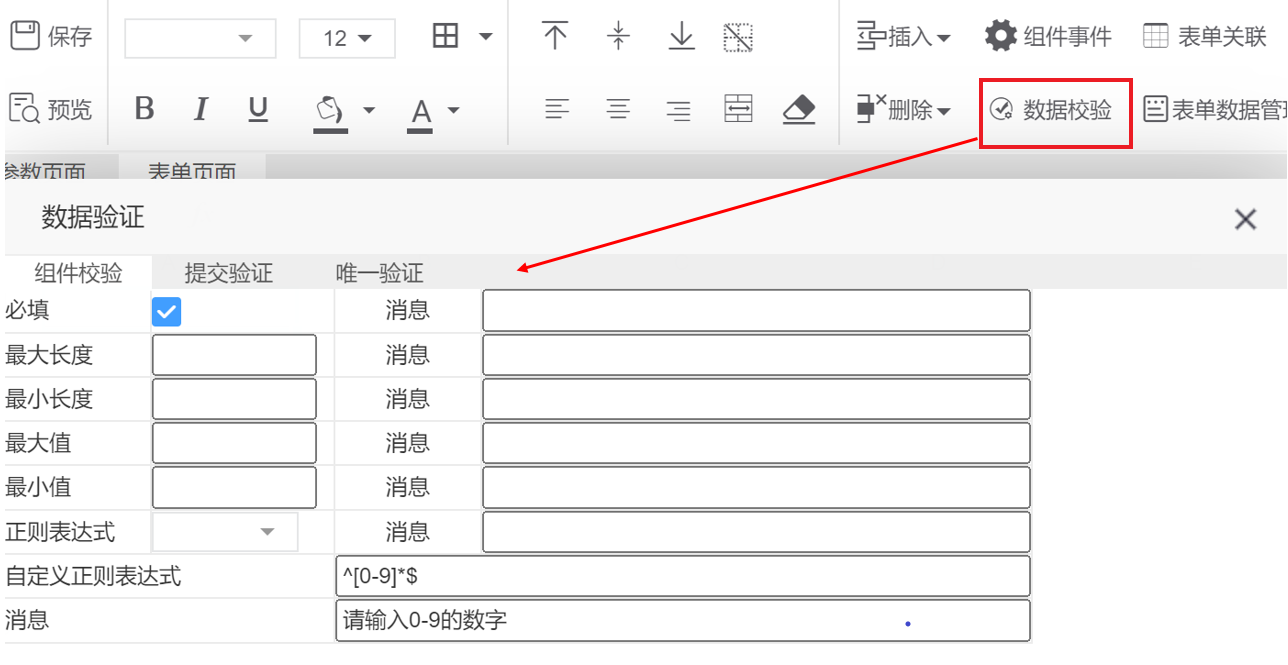Click the 数据验证 dialog title
The image size is (1288, 665).
(x=93, y=217)
